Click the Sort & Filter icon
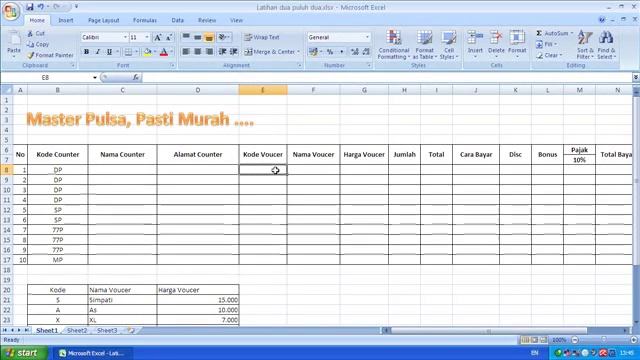The width and height of the screenshot is (640, 360). (585, 38)
